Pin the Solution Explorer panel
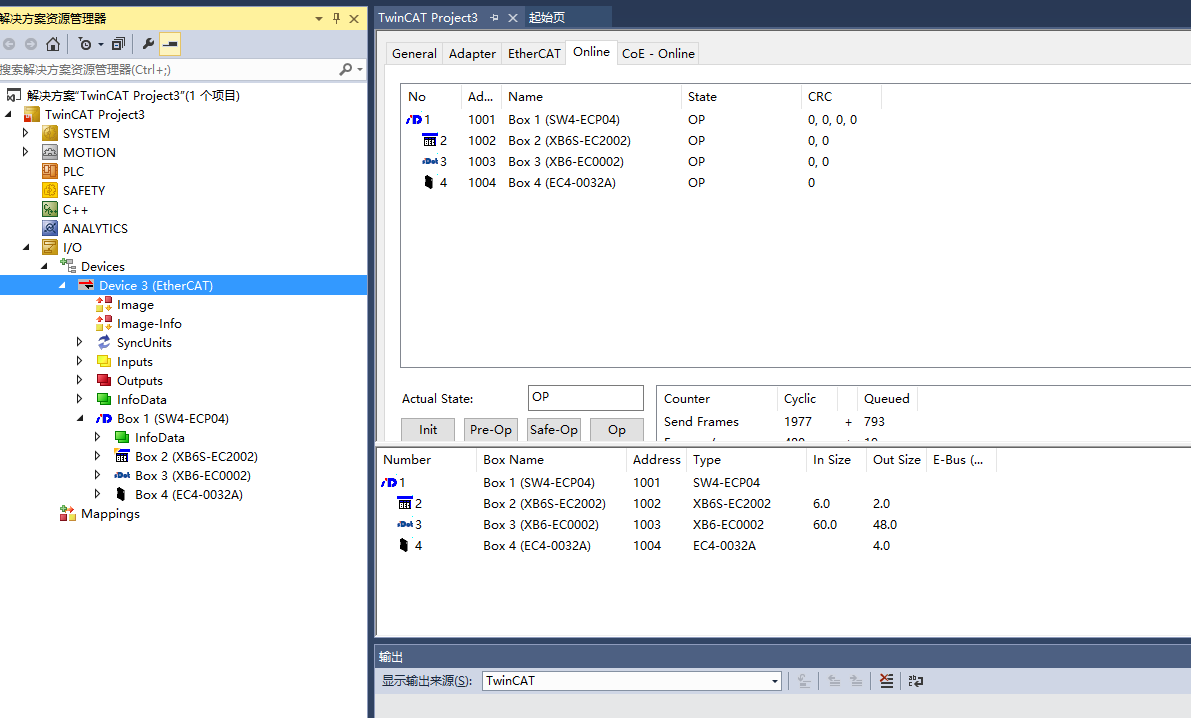The width and height of the screenshot is (1191, 718). (336, 18)
